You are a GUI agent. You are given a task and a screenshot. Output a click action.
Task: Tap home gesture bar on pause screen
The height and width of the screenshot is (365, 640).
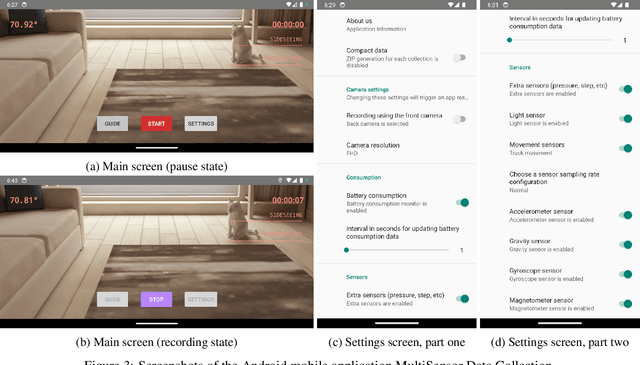pos(157,148)
